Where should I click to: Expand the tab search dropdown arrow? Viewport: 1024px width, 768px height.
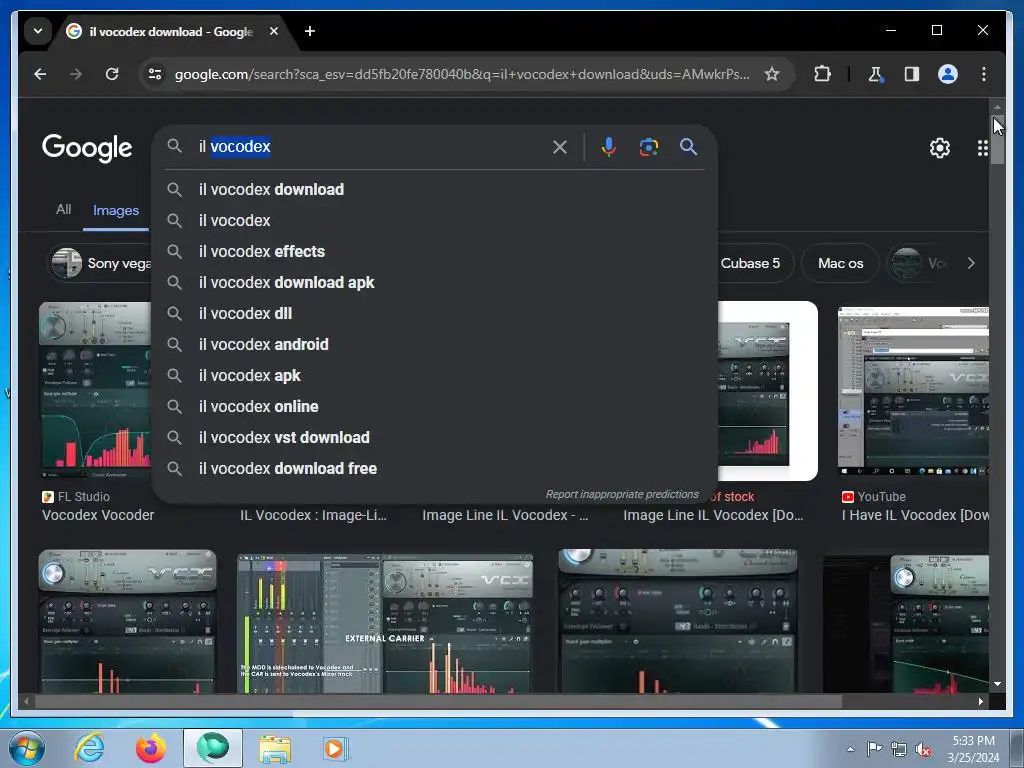(x=38, y=31)
